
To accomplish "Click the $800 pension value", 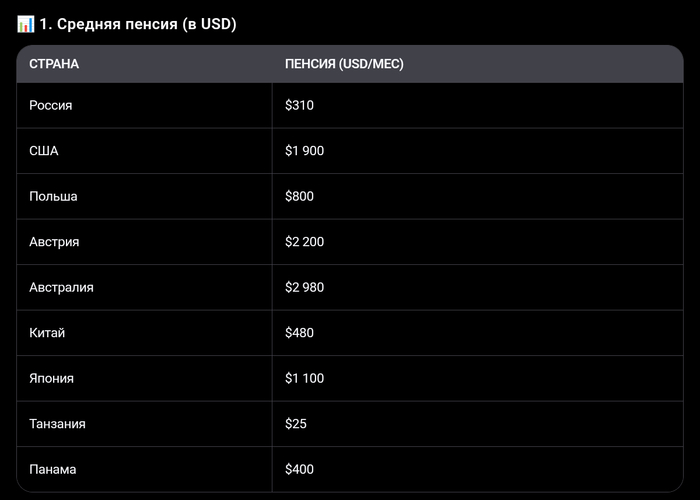I will (x=299, y=196).
